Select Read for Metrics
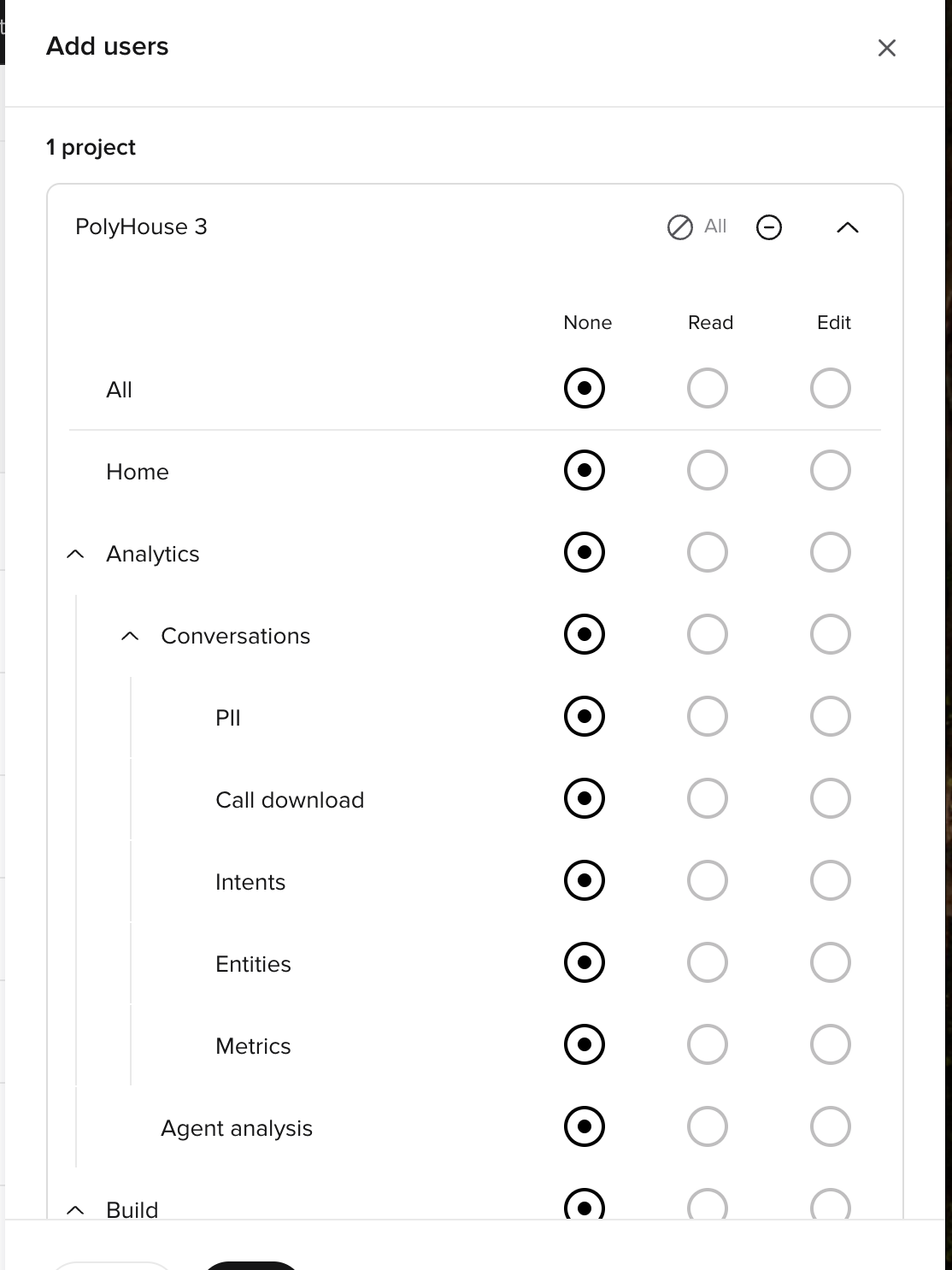 [708, 1044]
